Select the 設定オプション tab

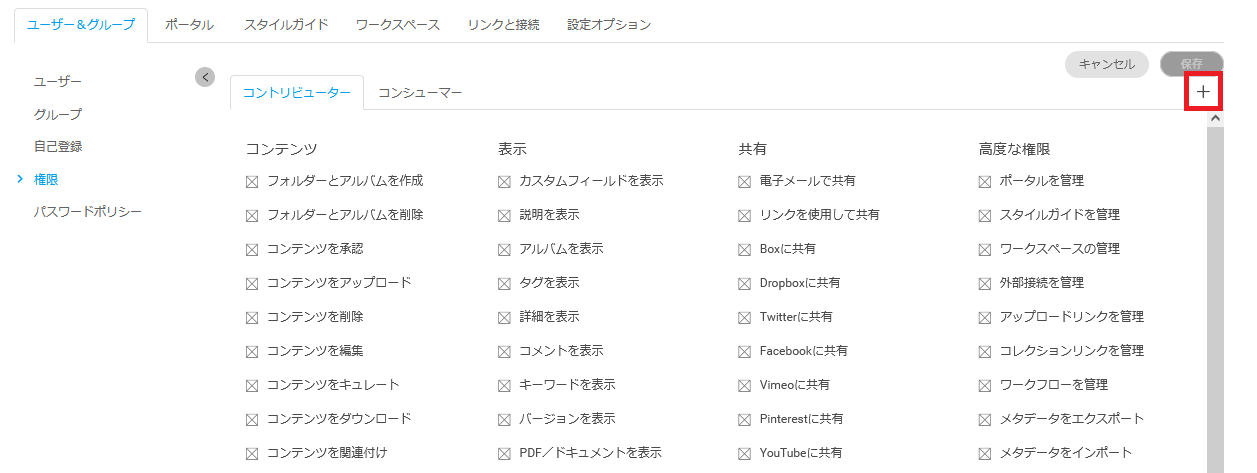[x=608, y=25]
